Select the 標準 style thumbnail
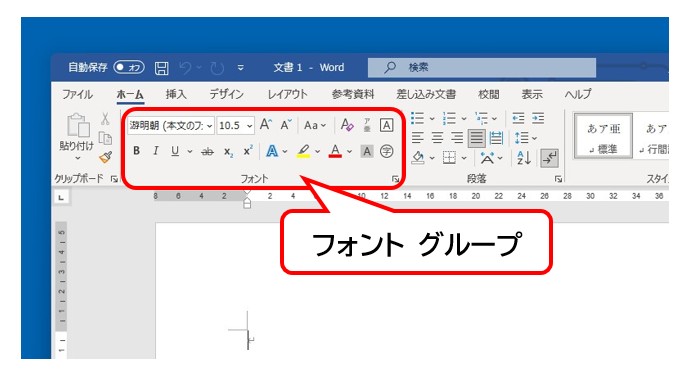This screenshot has width=691, height=370. 604,136
